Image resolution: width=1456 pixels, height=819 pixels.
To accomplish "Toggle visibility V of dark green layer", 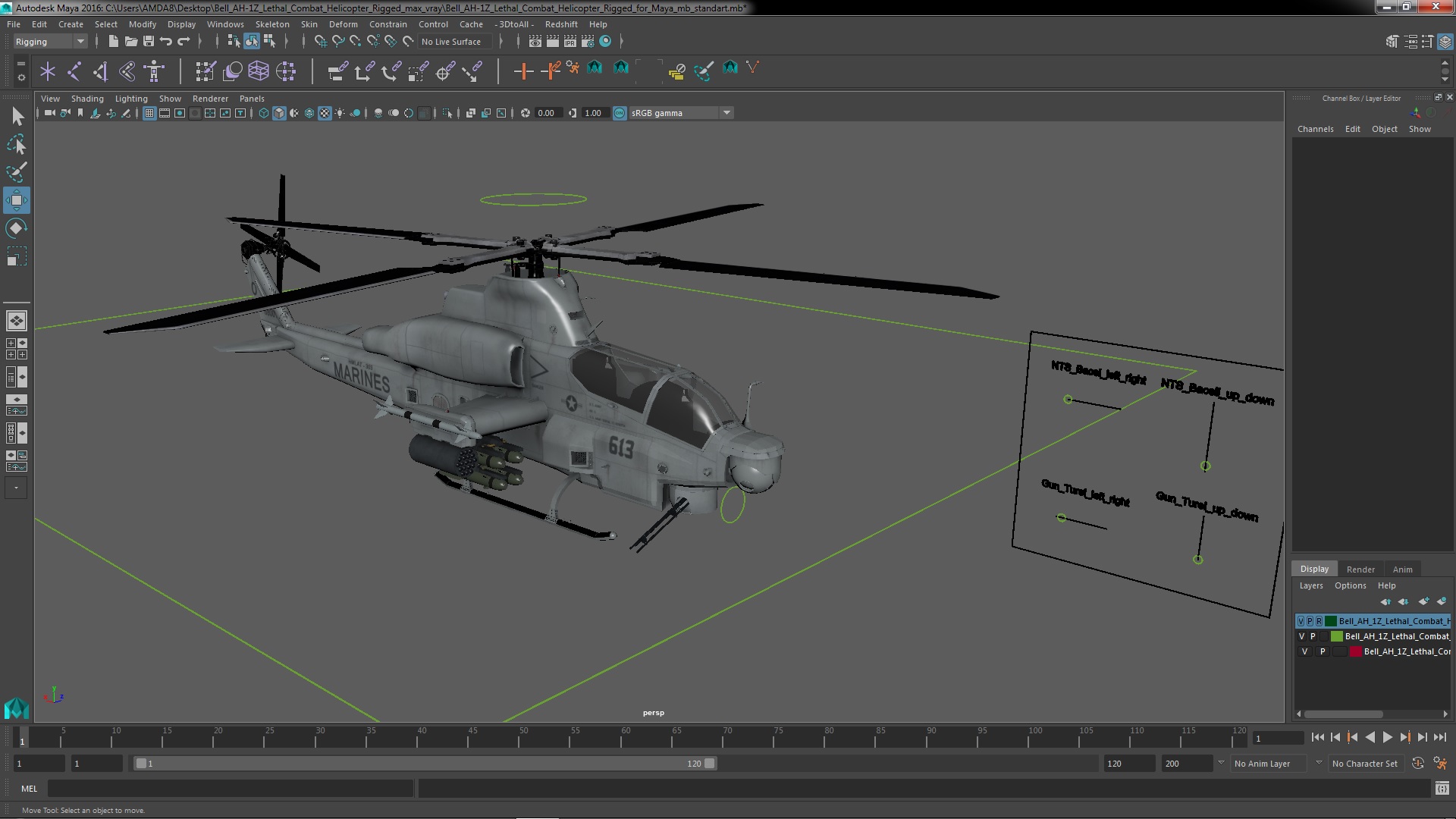I will click(1301, 621).
